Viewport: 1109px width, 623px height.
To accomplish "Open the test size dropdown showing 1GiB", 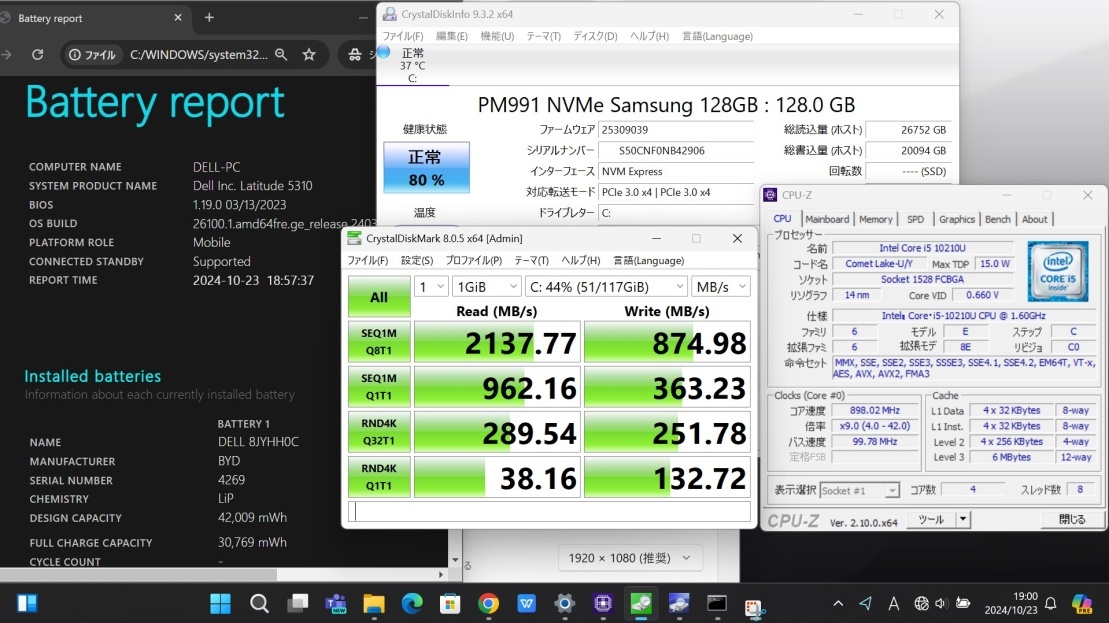I will (486, 286).
